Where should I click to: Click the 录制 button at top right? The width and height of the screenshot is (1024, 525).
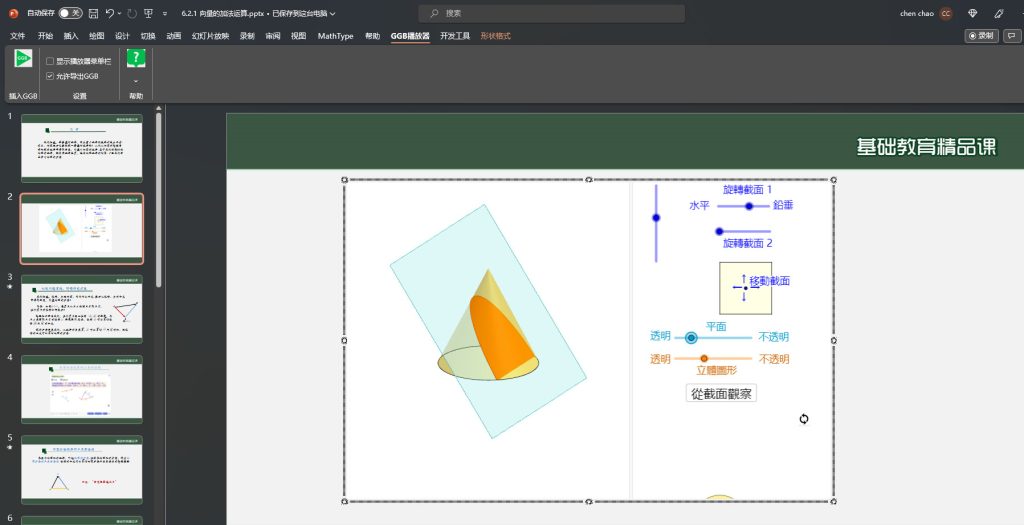(982, 36)
